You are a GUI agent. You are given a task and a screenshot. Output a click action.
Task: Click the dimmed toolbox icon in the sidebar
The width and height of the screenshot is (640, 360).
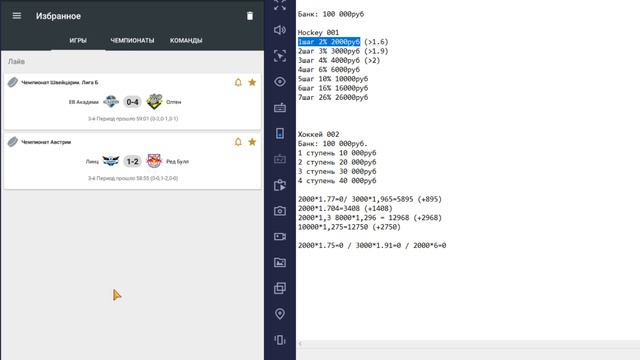tap(280, 159)
